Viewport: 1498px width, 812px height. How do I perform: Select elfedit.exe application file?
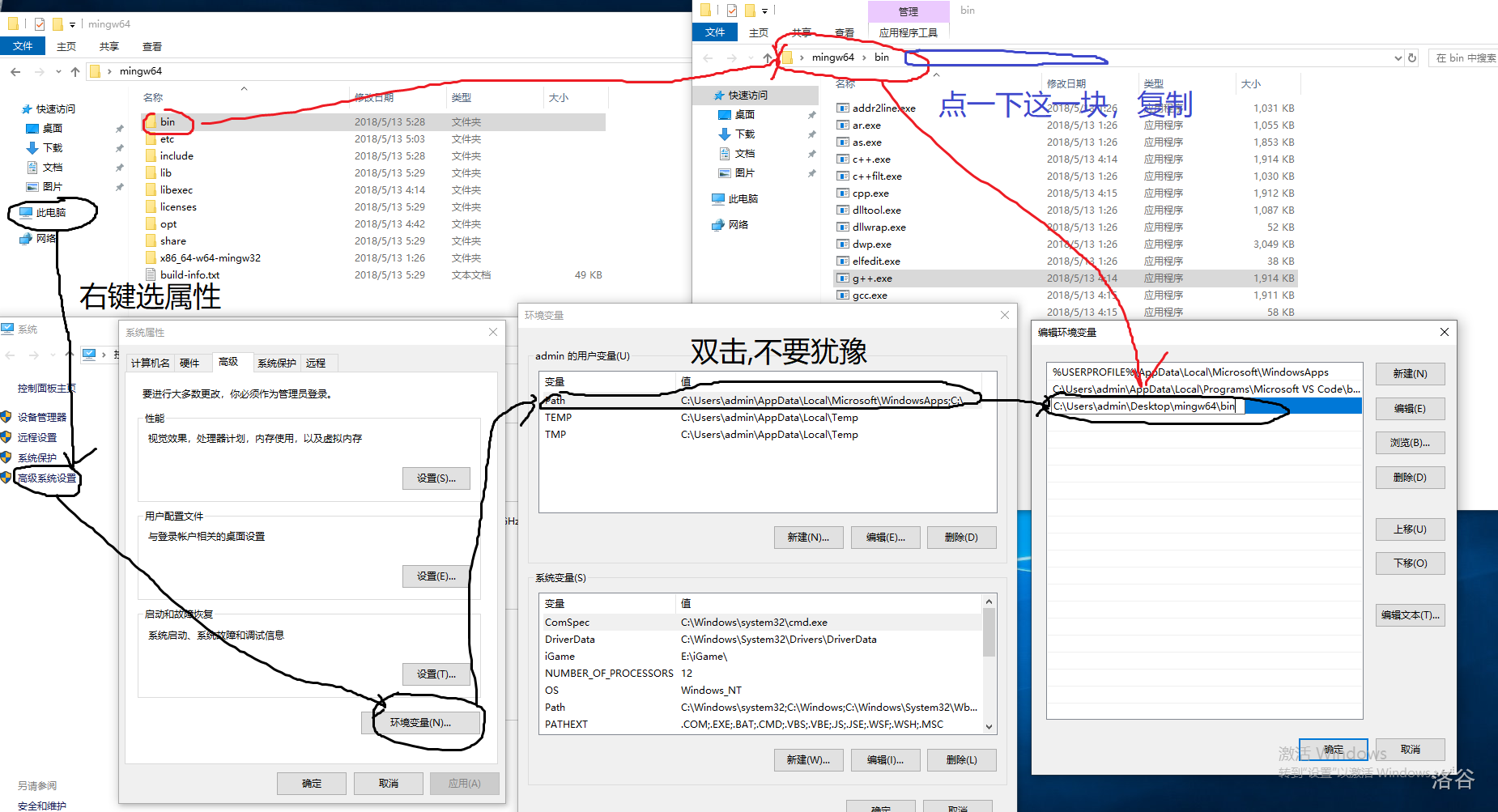click(x=876, y=261)
